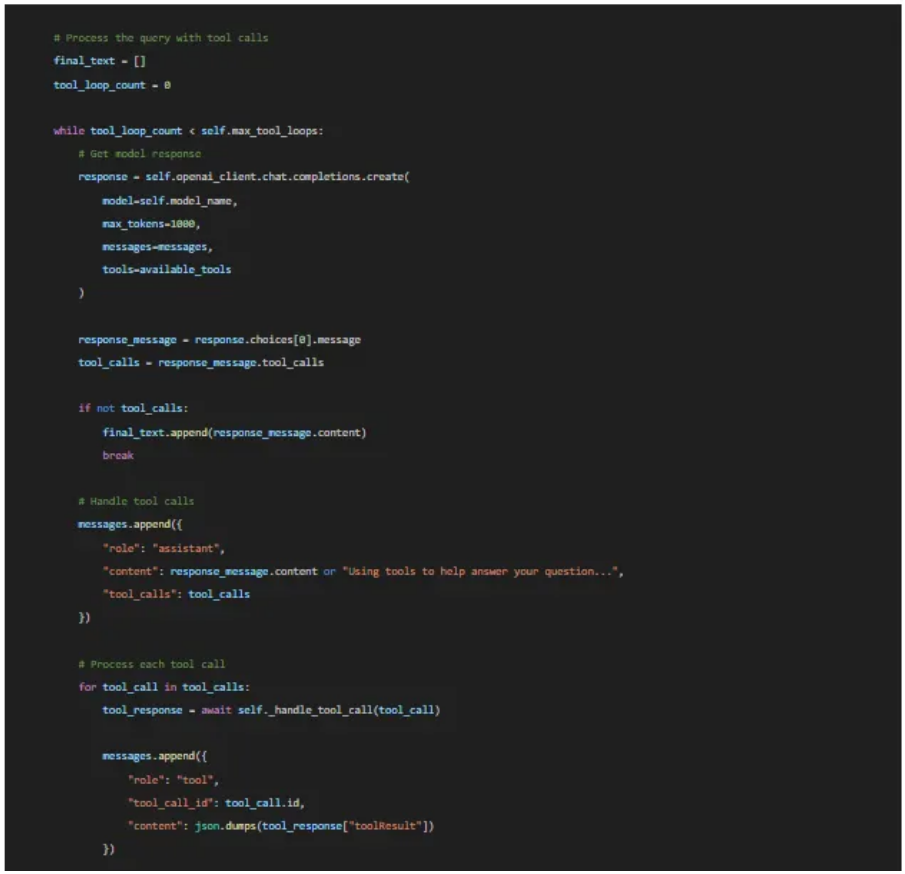
Task: Click the "tools=available_tools" argument line
Action: point(166,269)
